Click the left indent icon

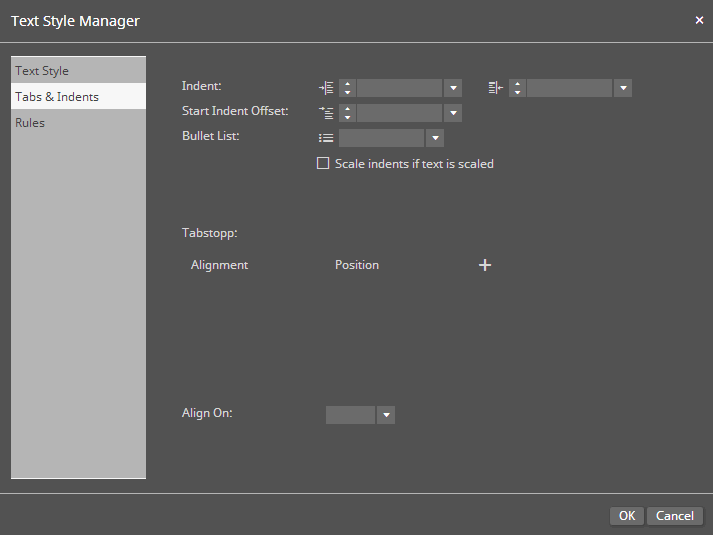click(326, 88)
